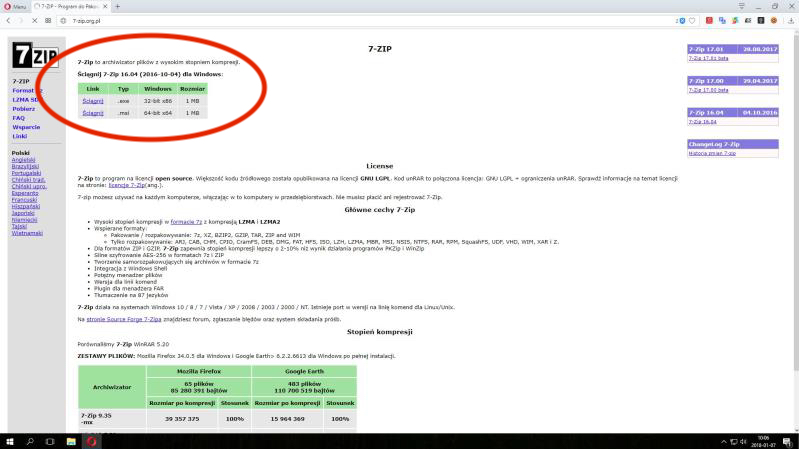The width and height of the screenshot is (799, 450).
Task: Switch language to Francuski
Action: pyautogui.click(x=24, y=200)
